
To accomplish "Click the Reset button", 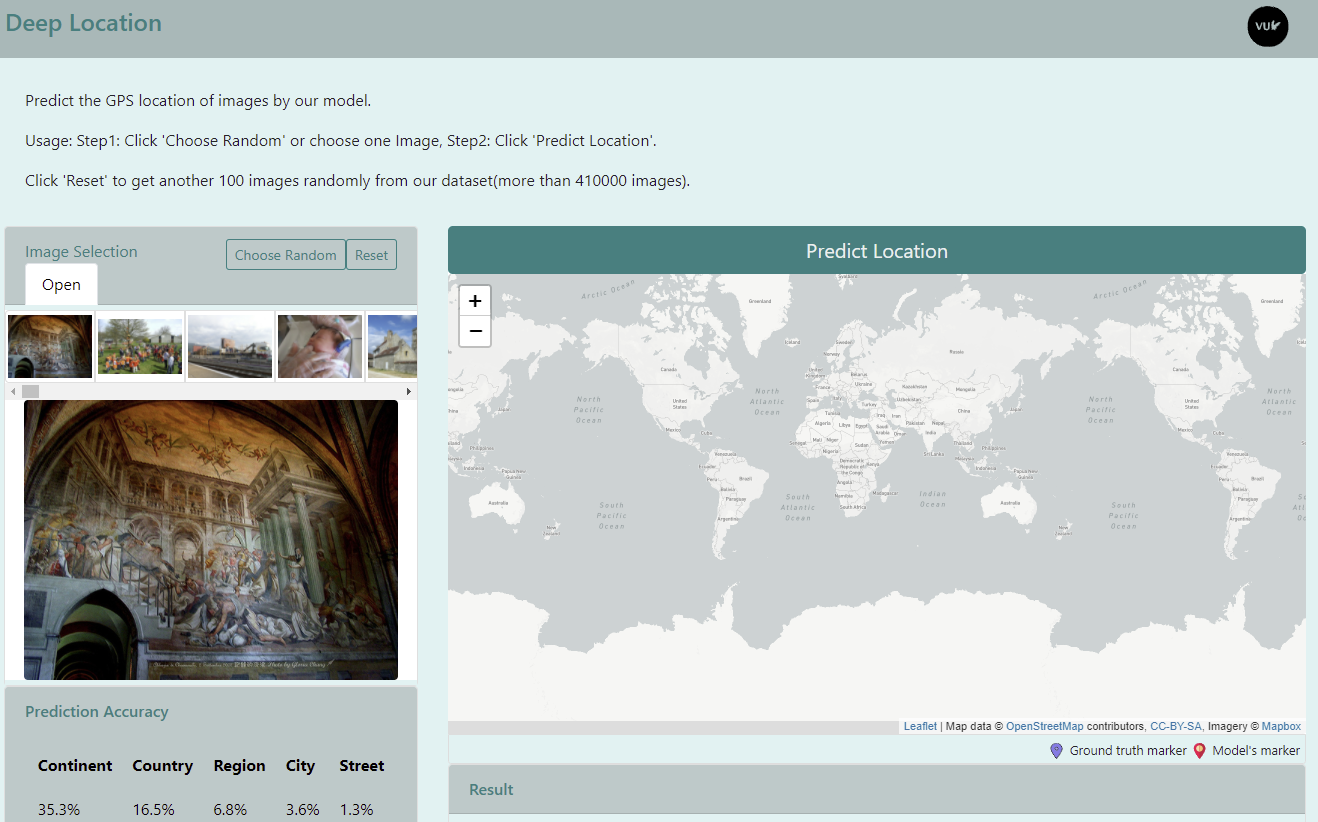I will point(371,255).
